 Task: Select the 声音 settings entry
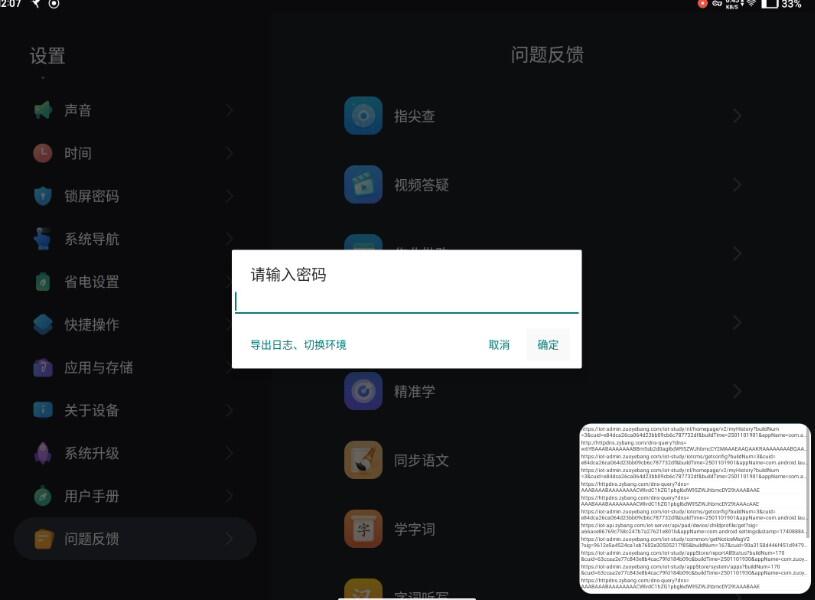(135, 110)
